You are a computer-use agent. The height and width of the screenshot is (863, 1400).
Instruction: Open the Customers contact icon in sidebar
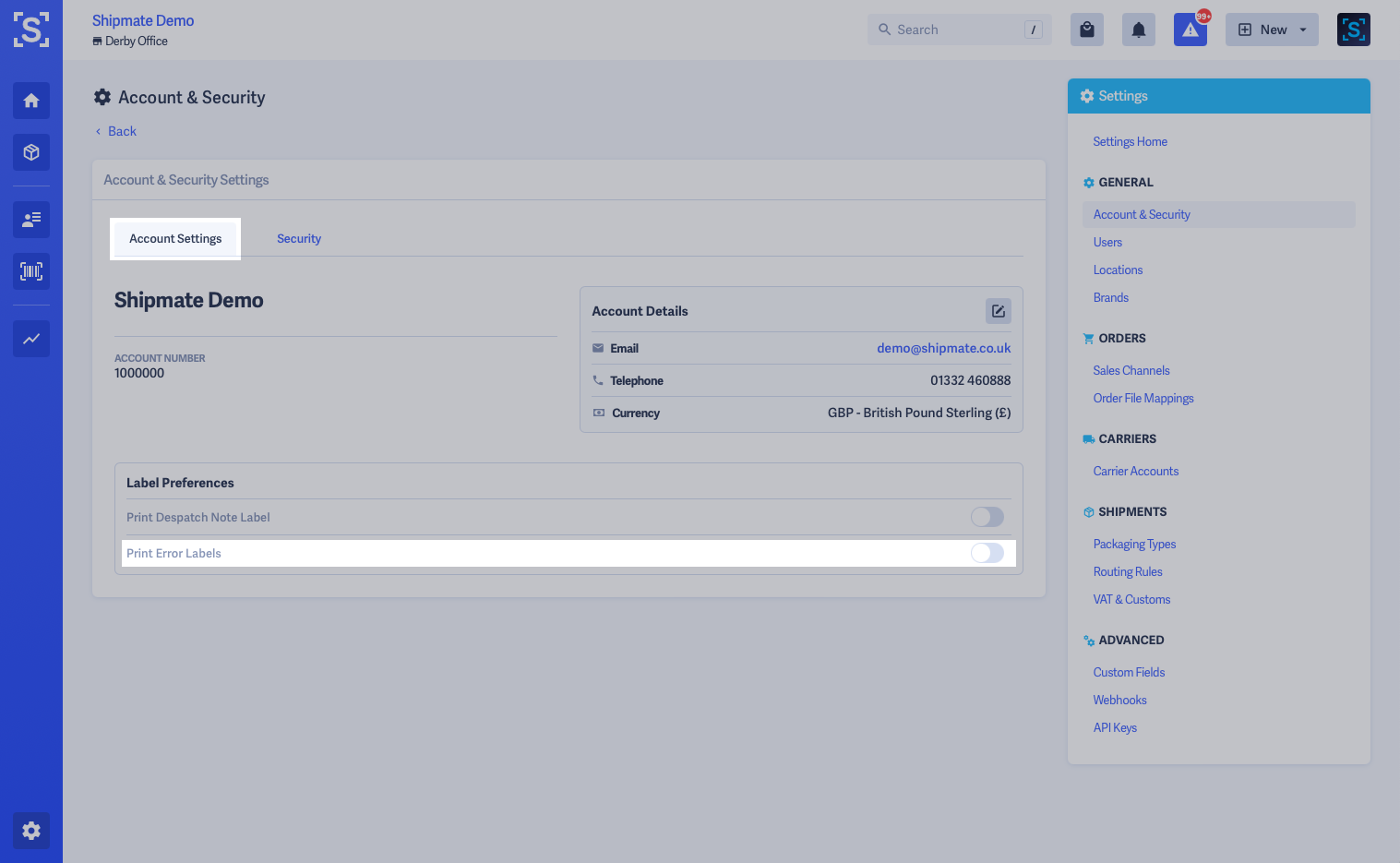(x=31, y=220)
